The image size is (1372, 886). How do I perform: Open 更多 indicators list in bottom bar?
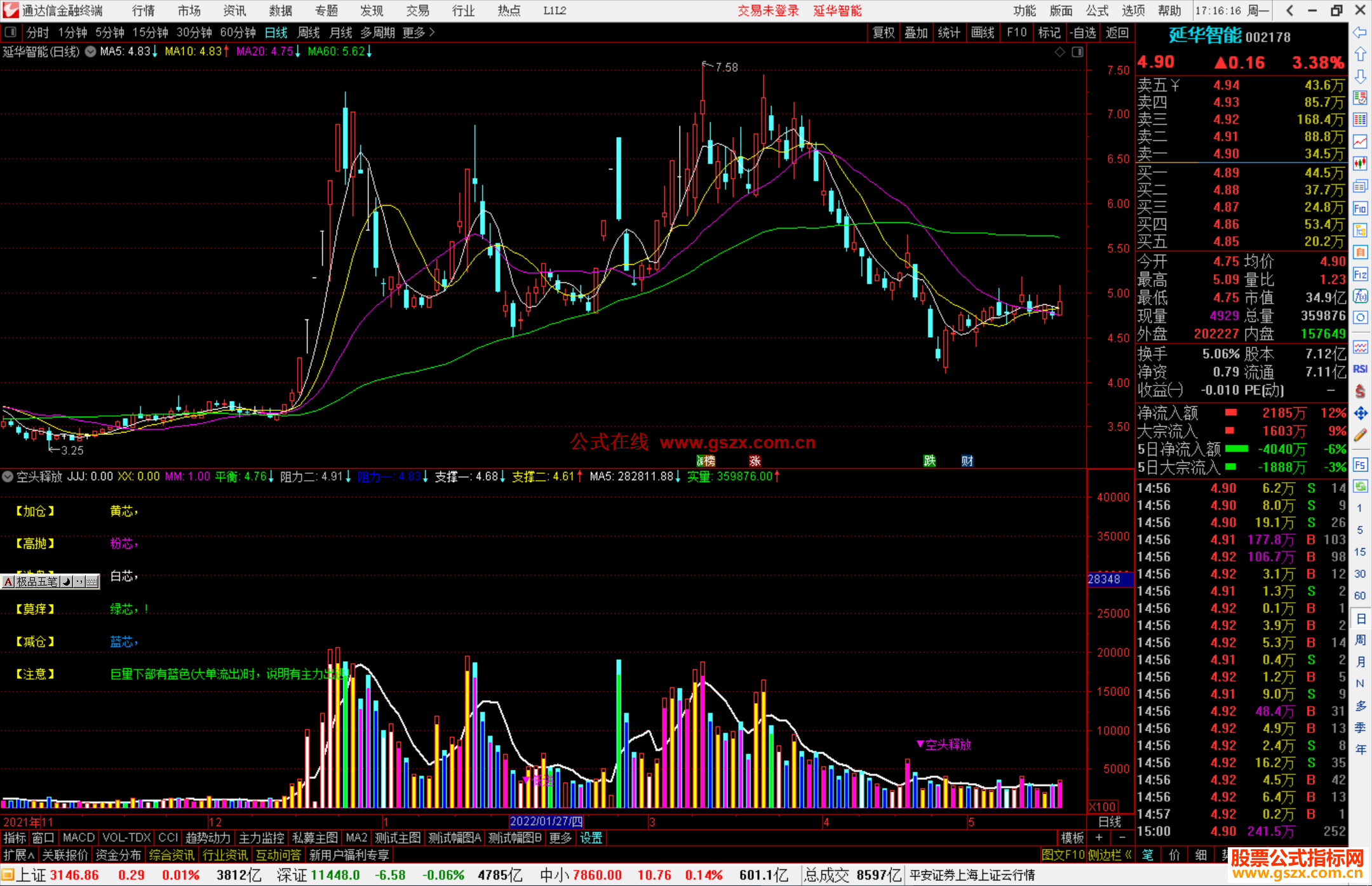coord(560,838)
